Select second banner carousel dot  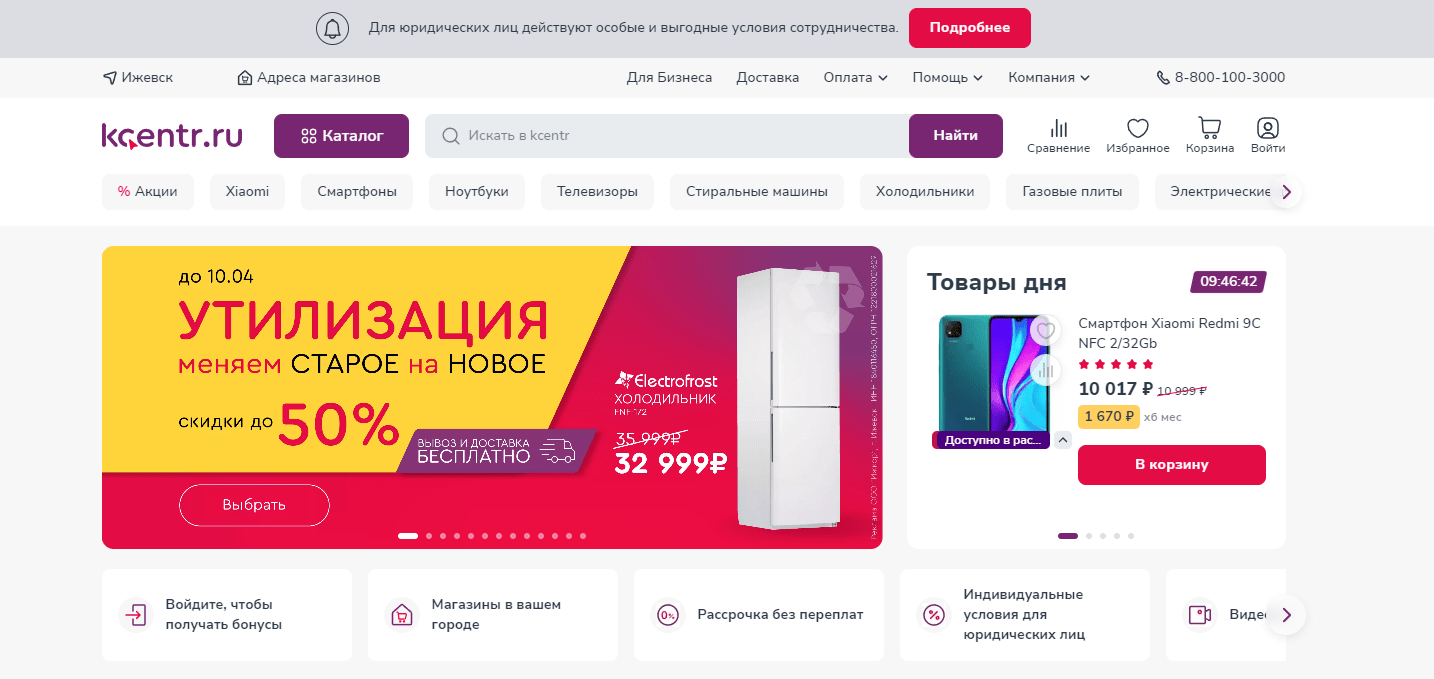(x=429, y=536)
